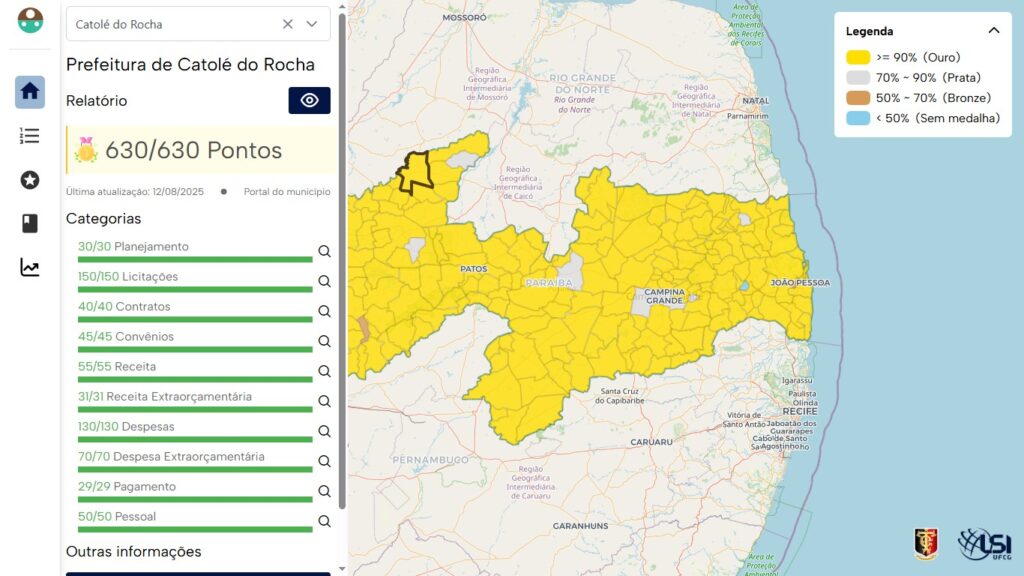Open the list view sidebar icon
The height and width of the screenshot is (576, 1024).
coord(30,136)
